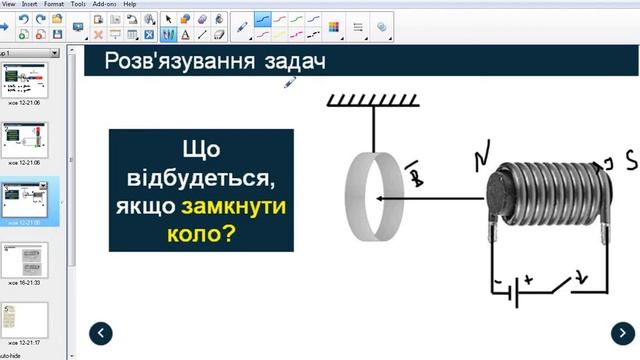Viewport: 640px width, 360px height.
Task: Select the text box Що відбудеться
Action: 201,190
